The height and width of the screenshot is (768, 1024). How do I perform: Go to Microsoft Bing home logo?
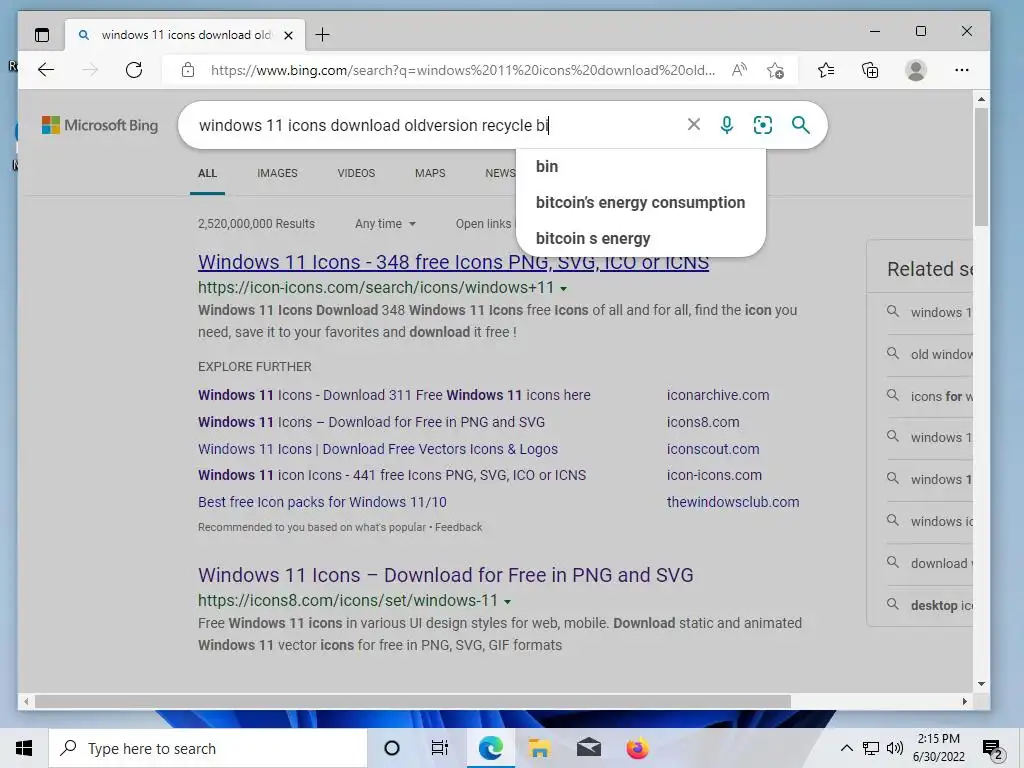coord(100,125)
